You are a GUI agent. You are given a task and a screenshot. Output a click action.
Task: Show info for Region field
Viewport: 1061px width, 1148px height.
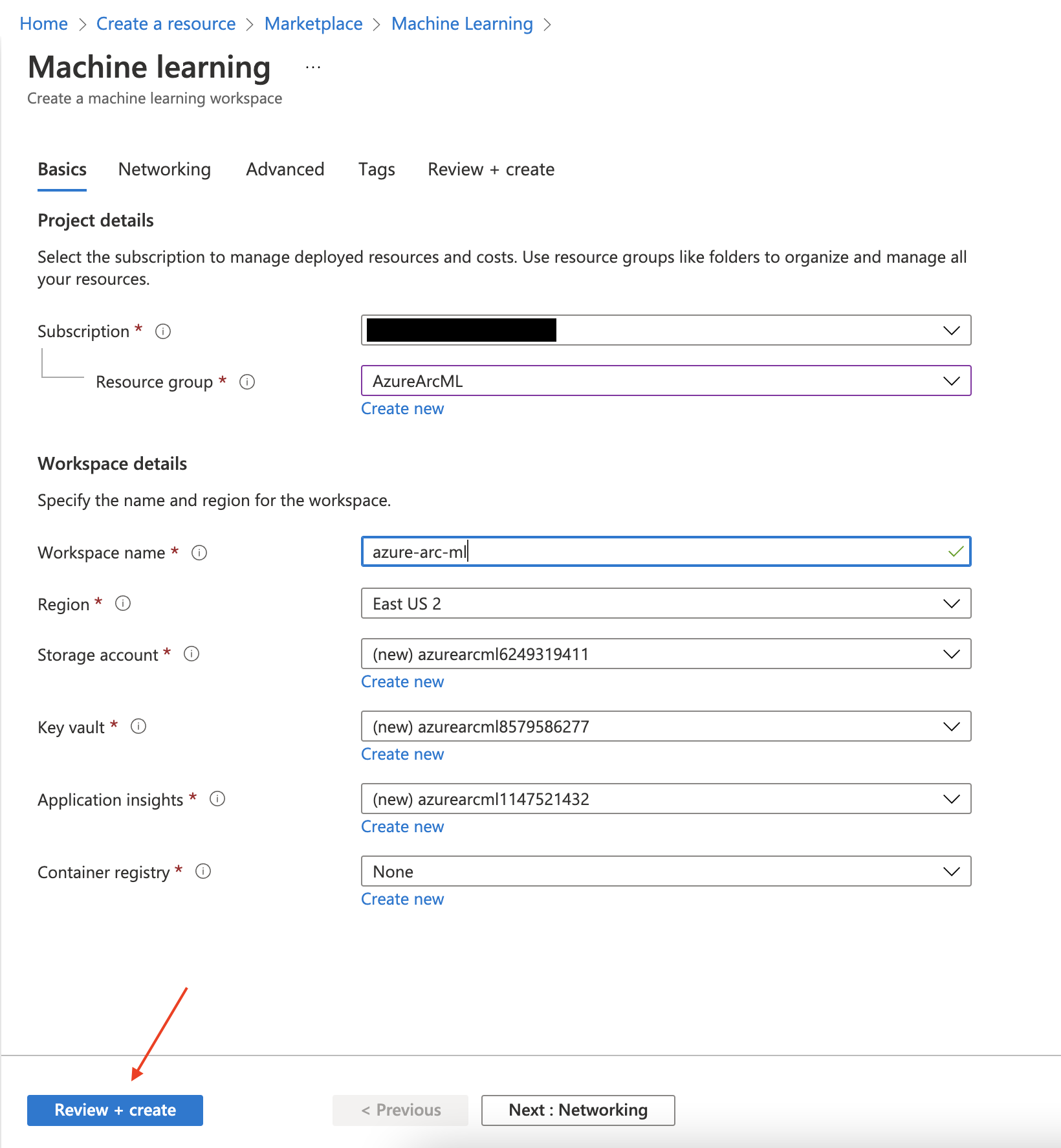123,603
